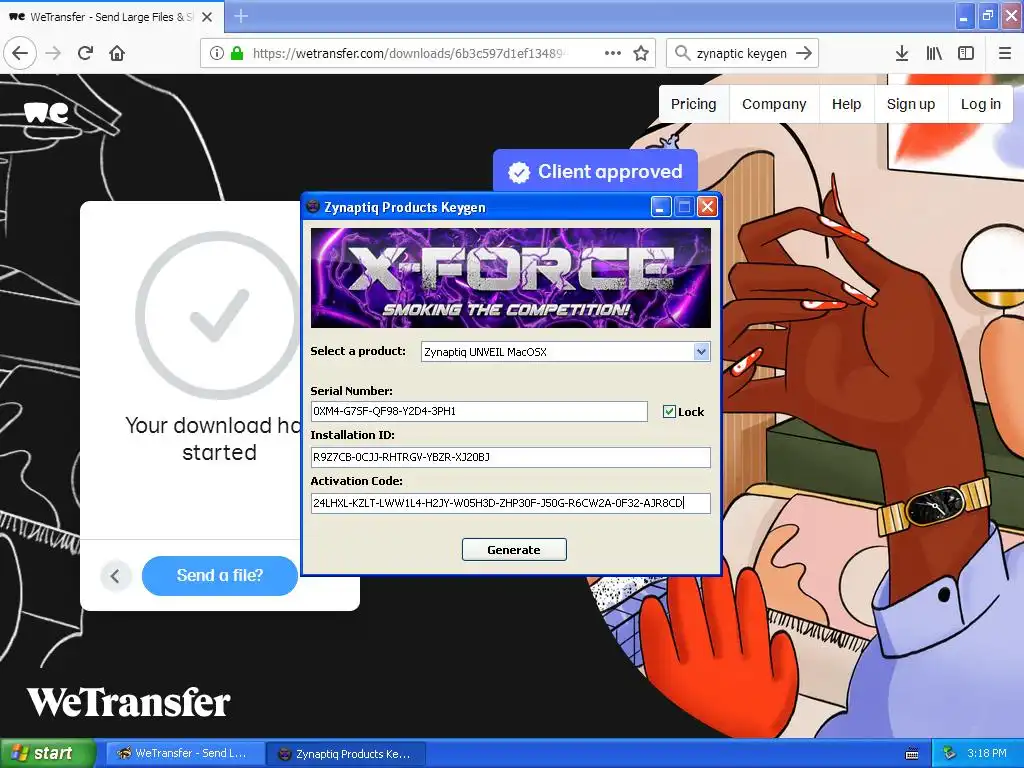This screenshot has height=768, width=1024.
Task: Close the Zynaptiq Products Keygen window
Action: coord(707,207)
